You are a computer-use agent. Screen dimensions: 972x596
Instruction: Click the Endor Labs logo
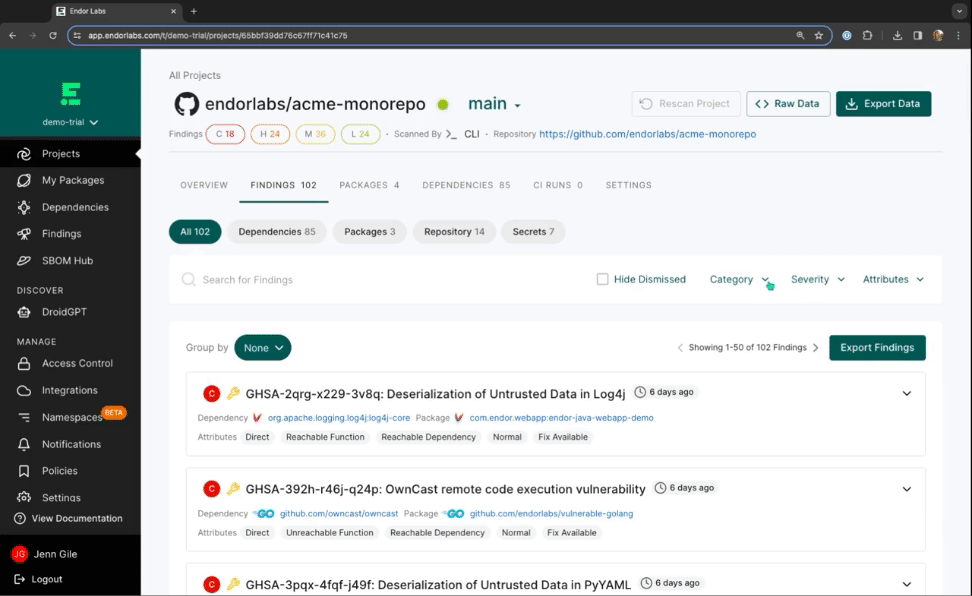click(71, 94)
